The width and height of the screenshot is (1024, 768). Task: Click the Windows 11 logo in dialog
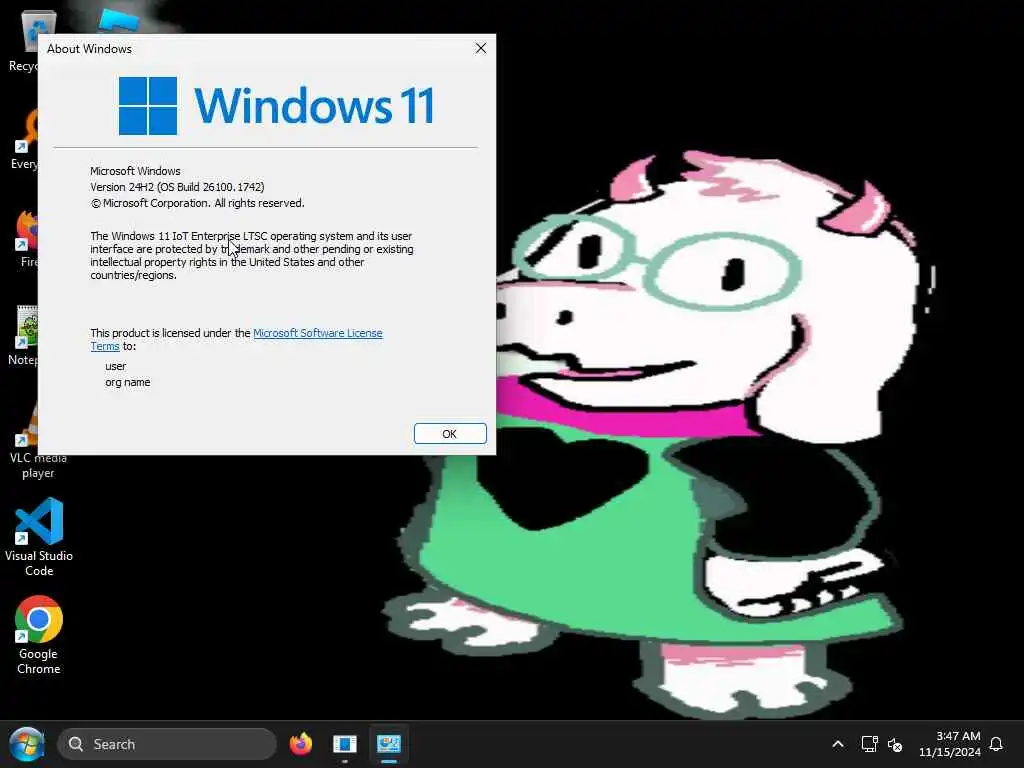(276, 105)
